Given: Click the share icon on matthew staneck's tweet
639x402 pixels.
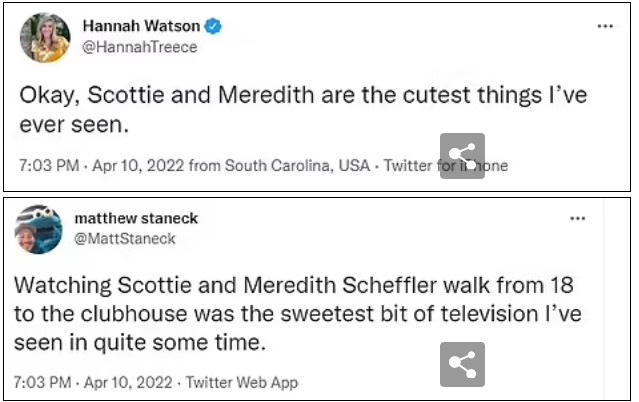Looking at the screenshot, I should coord(462,364).
